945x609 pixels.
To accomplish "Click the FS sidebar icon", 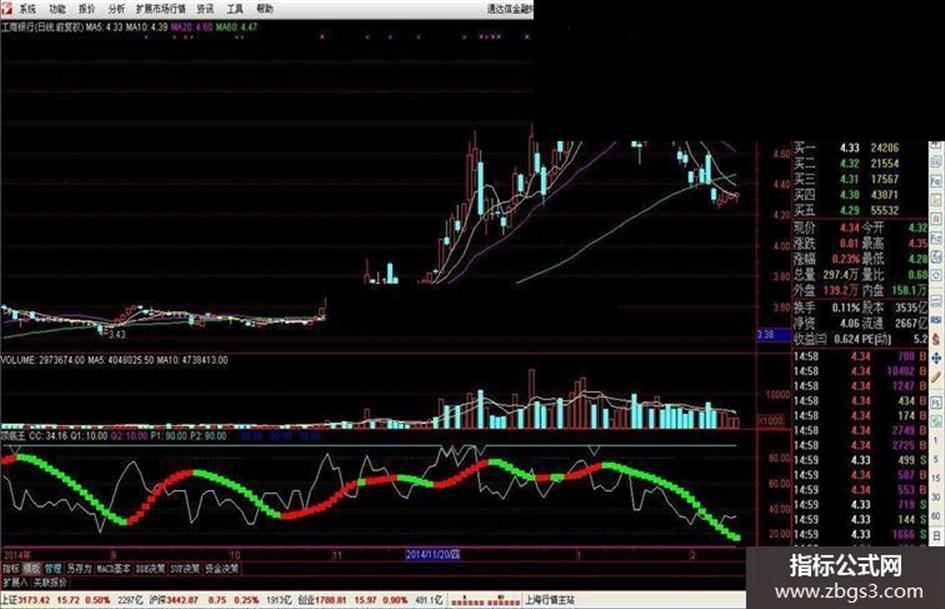I will tap(937, 402).
